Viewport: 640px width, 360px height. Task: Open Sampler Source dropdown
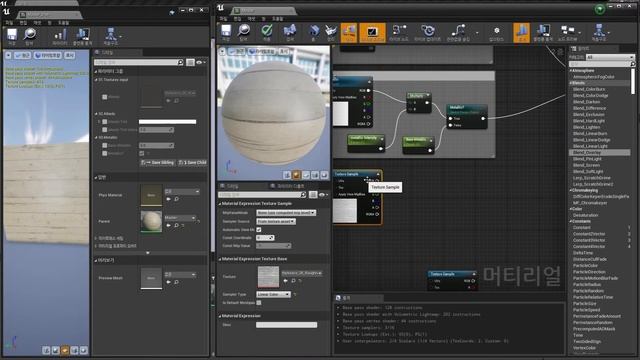pos(276,221)
